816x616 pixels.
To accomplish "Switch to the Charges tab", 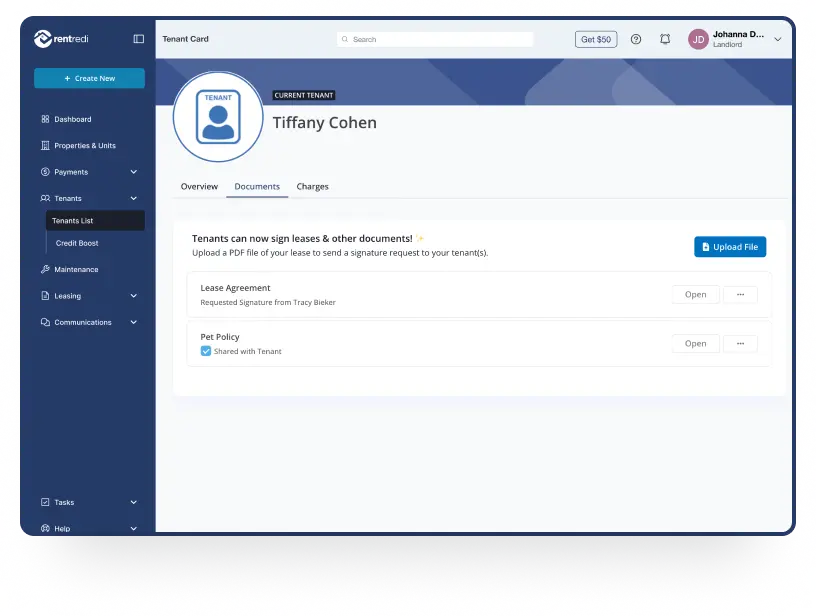I will click(x=312, y=187).
